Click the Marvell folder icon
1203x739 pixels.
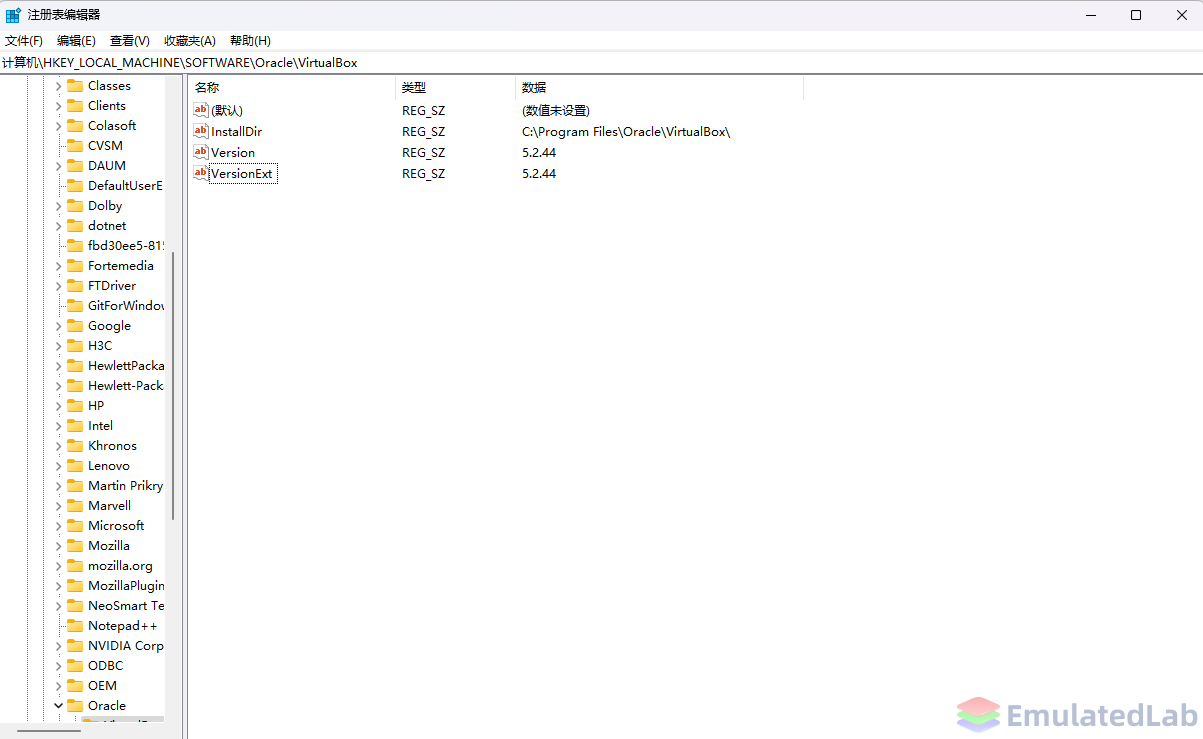point(75,506)
